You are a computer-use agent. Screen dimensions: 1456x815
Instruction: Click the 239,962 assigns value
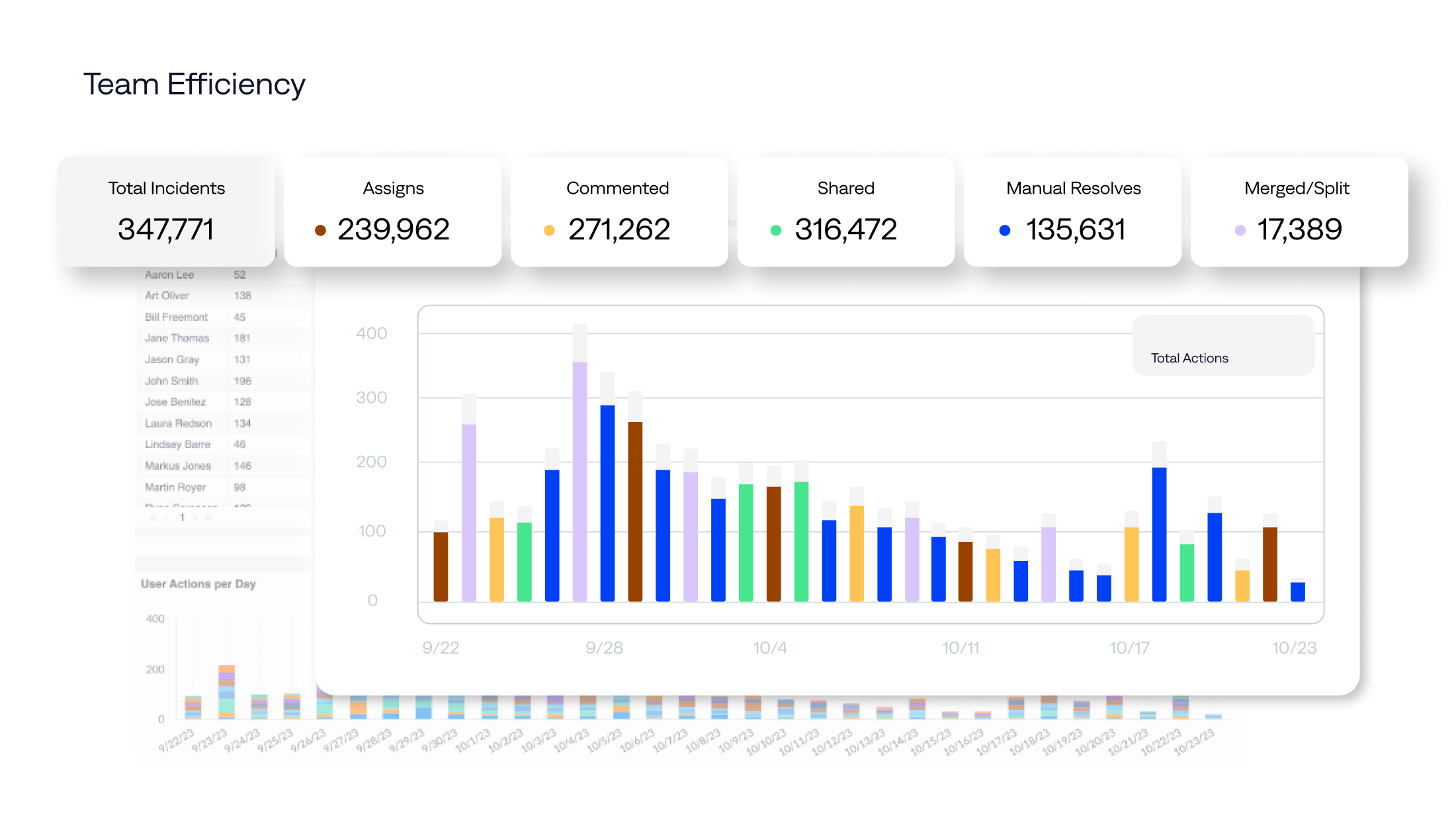pos(394,230)
